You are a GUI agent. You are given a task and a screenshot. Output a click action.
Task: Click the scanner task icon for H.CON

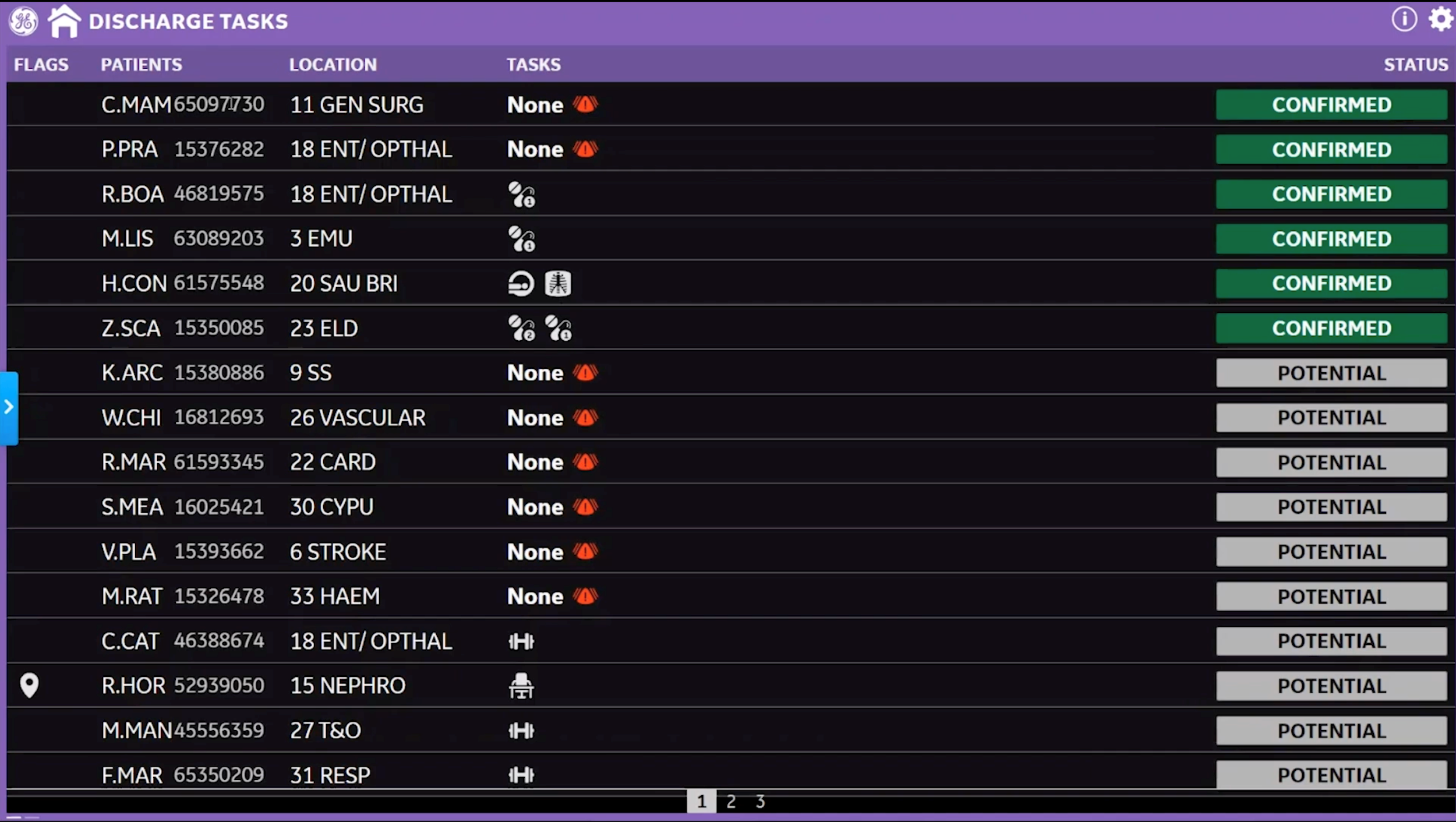click(x=521, y=284)
